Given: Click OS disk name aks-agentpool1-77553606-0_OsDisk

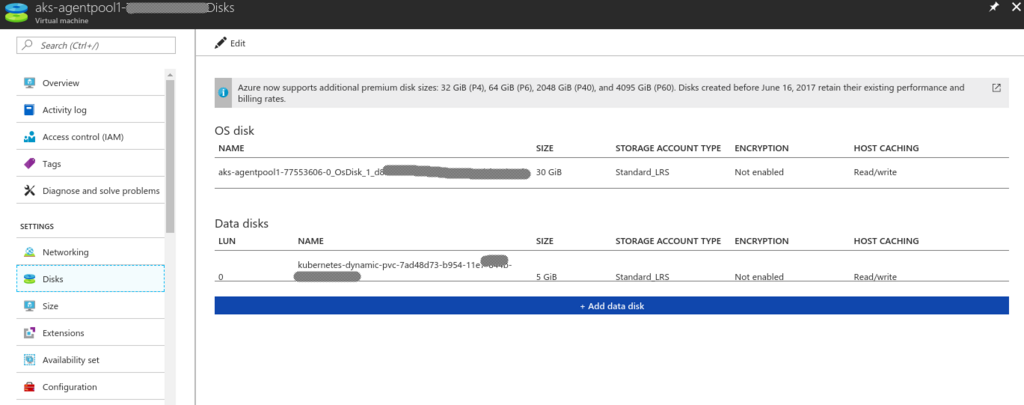Looking at the screenshot, I should (301, 172).
